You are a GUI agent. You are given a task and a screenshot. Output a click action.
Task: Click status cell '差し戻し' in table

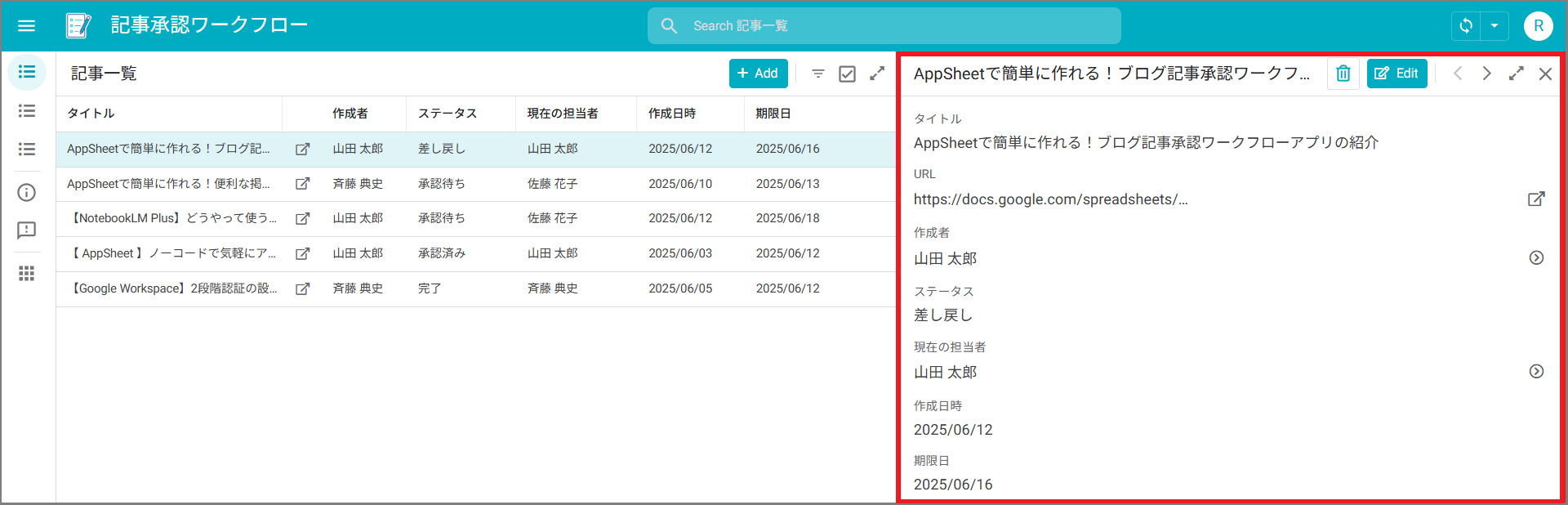[442, 149]
